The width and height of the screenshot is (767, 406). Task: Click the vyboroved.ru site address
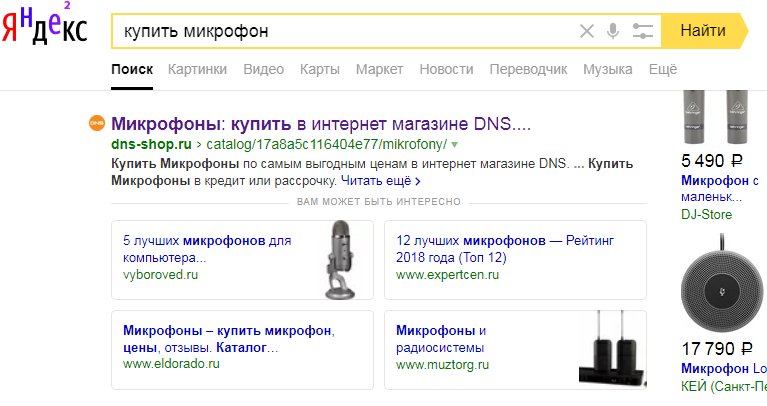160,275
